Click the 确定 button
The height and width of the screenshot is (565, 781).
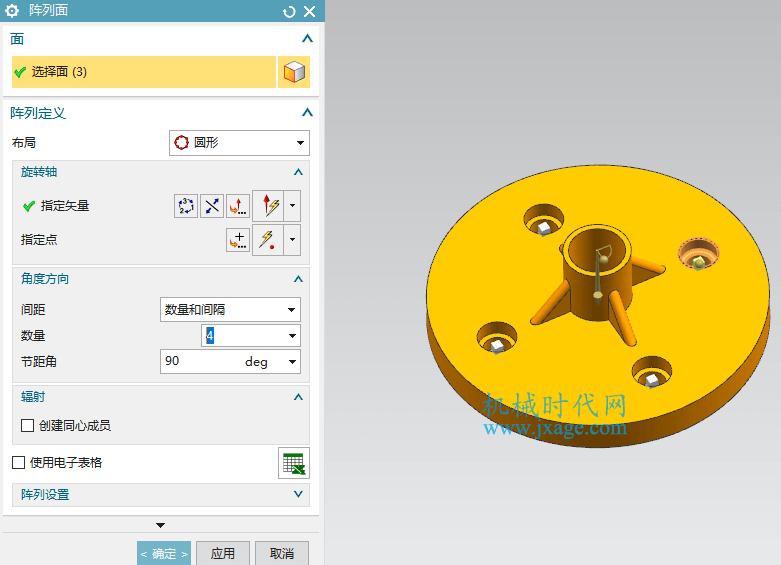click(164, 554)
